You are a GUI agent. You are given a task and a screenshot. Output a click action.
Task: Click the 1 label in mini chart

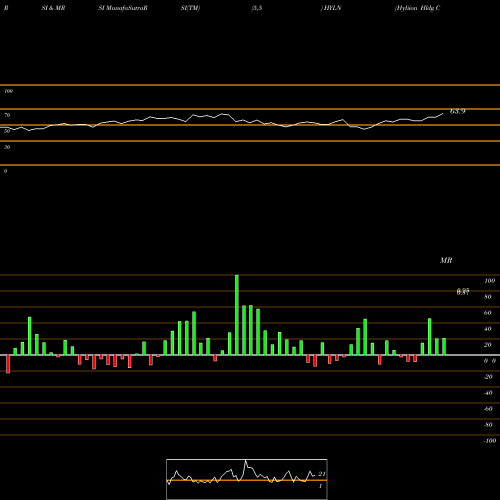coord(320,486)
